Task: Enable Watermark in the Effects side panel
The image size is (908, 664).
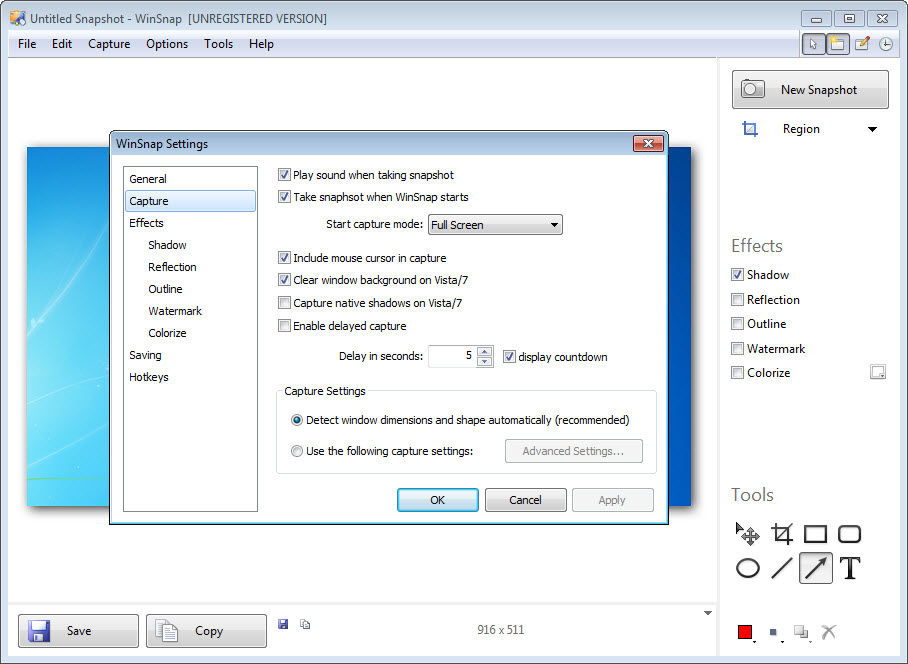Action: click(x=737, y=348)
